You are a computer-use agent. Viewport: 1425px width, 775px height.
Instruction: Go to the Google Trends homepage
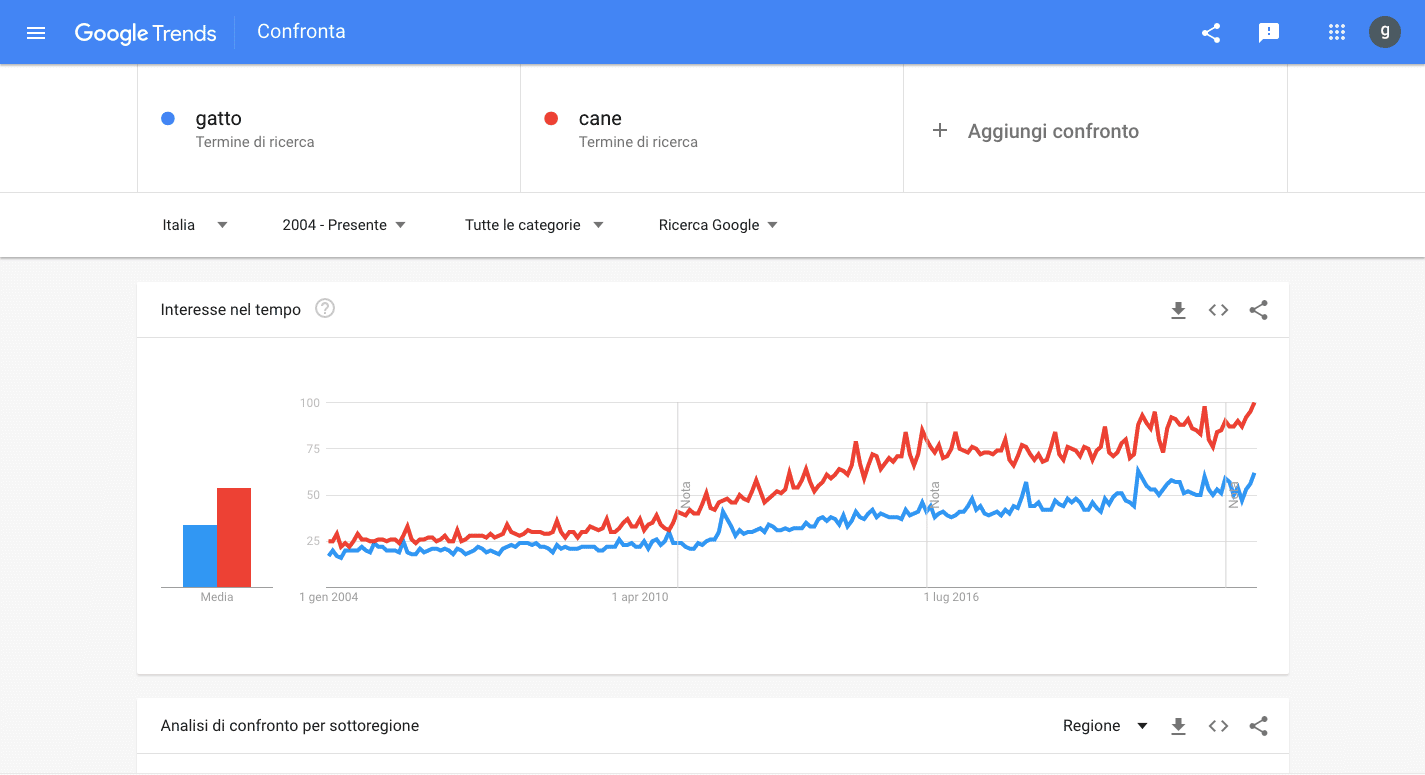tap(146, 32)
